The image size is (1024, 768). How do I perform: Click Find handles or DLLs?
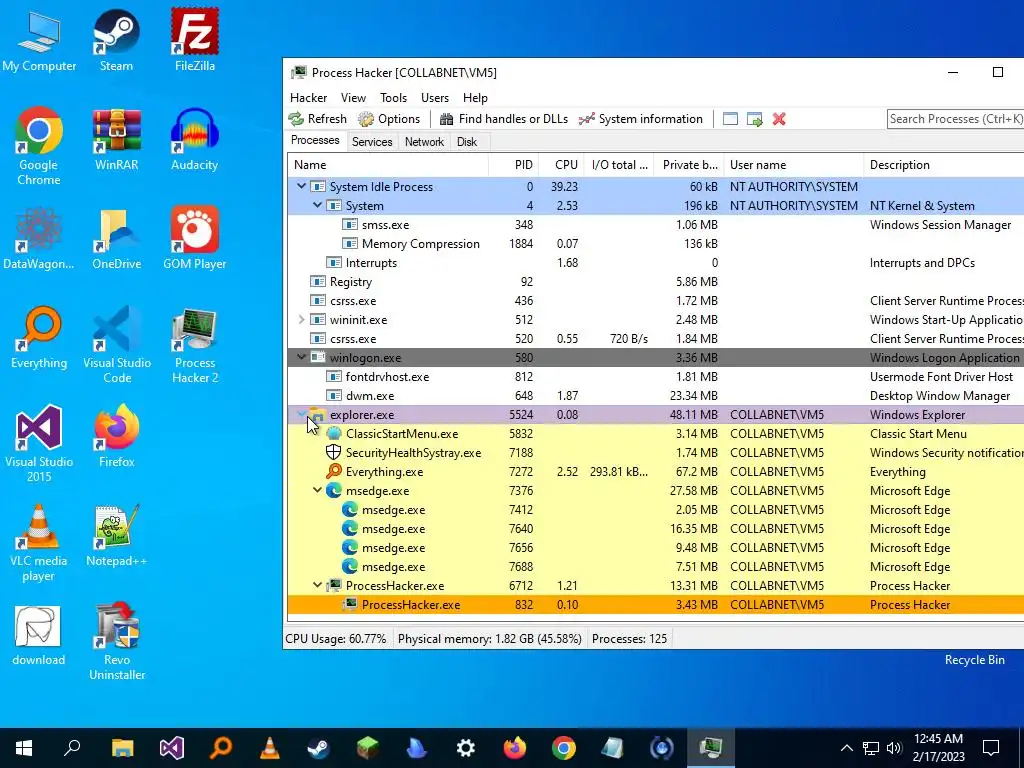[504, 119]
